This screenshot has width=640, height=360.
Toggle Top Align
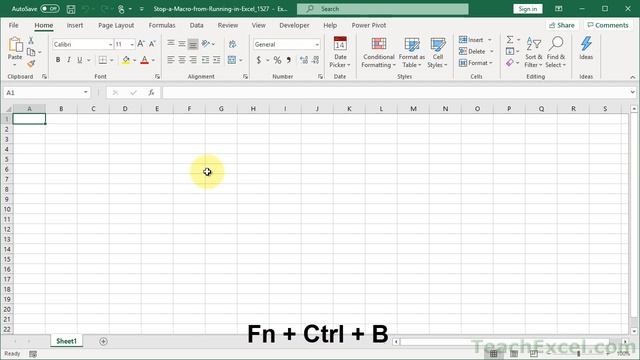point(171,43)
